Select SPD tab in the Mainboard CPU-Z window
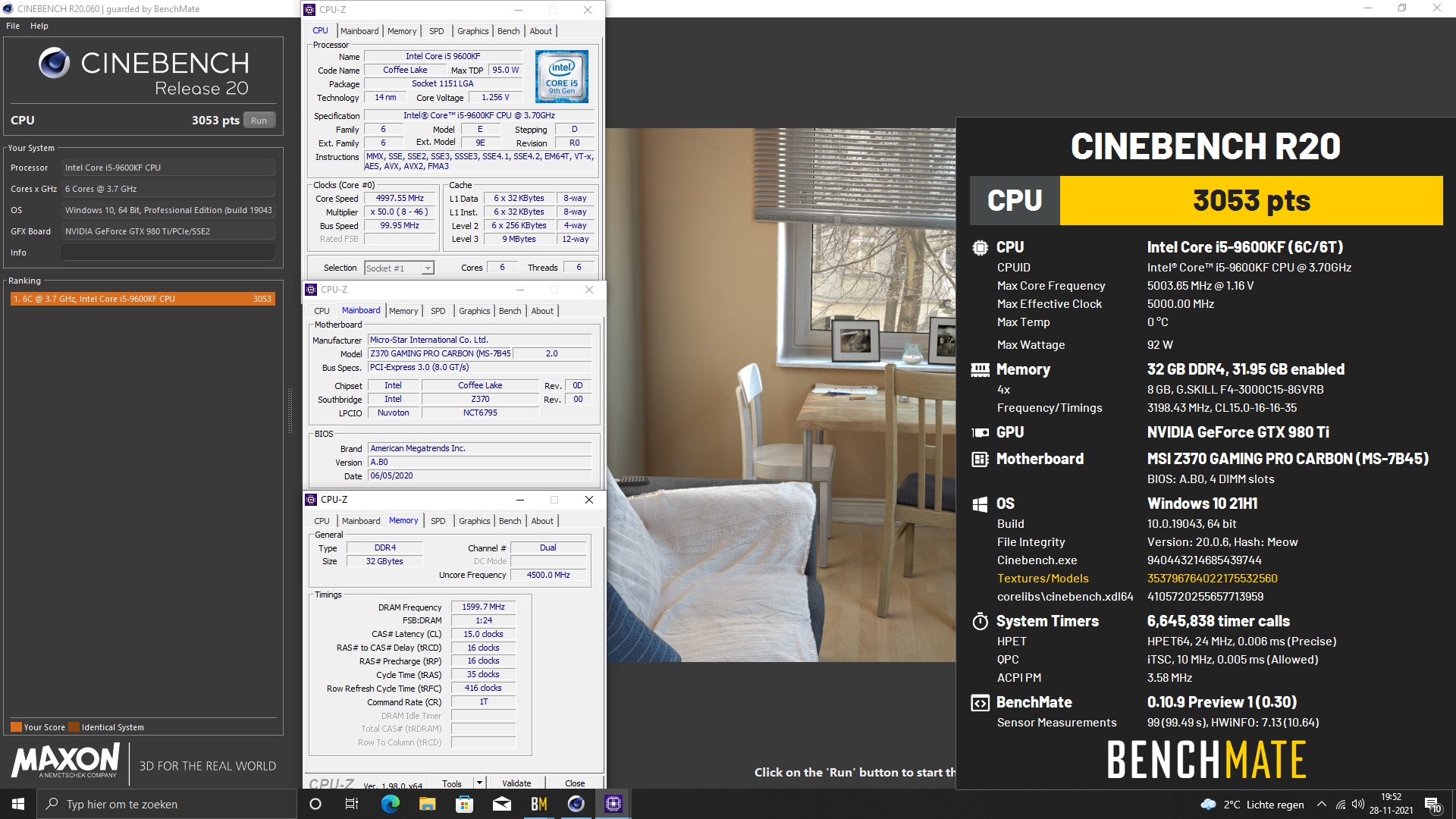Viewport: 1456px width, 819px height. (438, 311)
